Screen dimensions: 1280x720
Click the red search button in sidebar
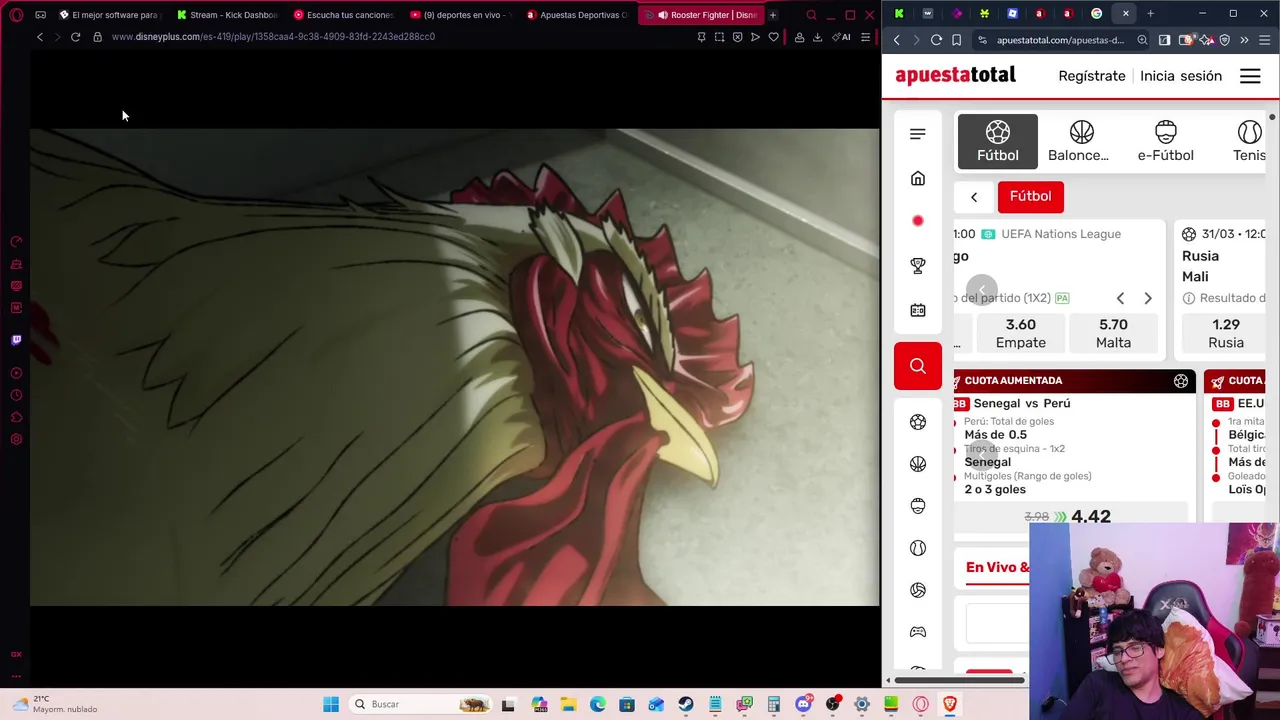[x=918, y=366]
